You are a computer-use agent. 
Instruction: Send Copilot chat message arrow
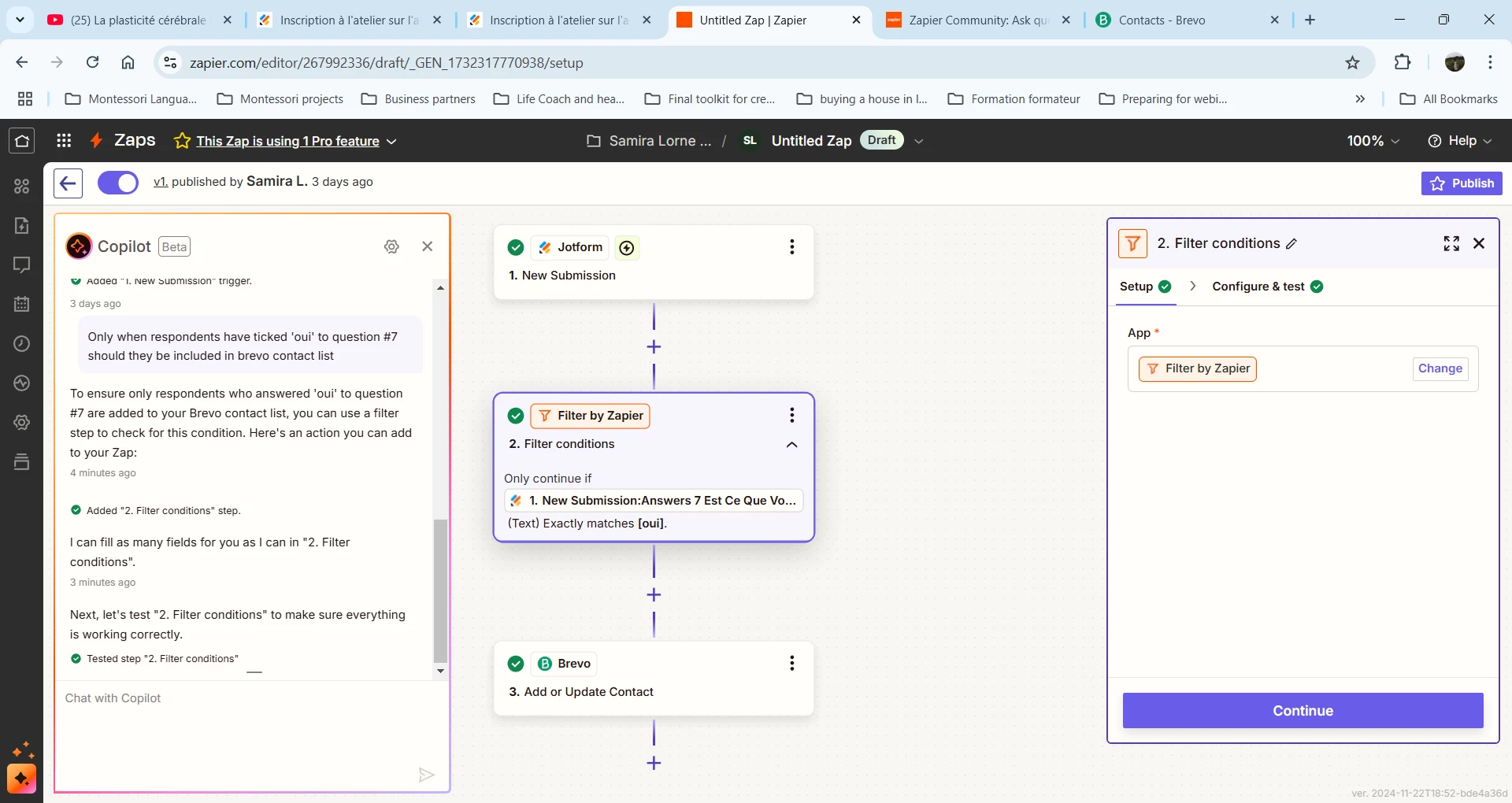coord(426,775)
